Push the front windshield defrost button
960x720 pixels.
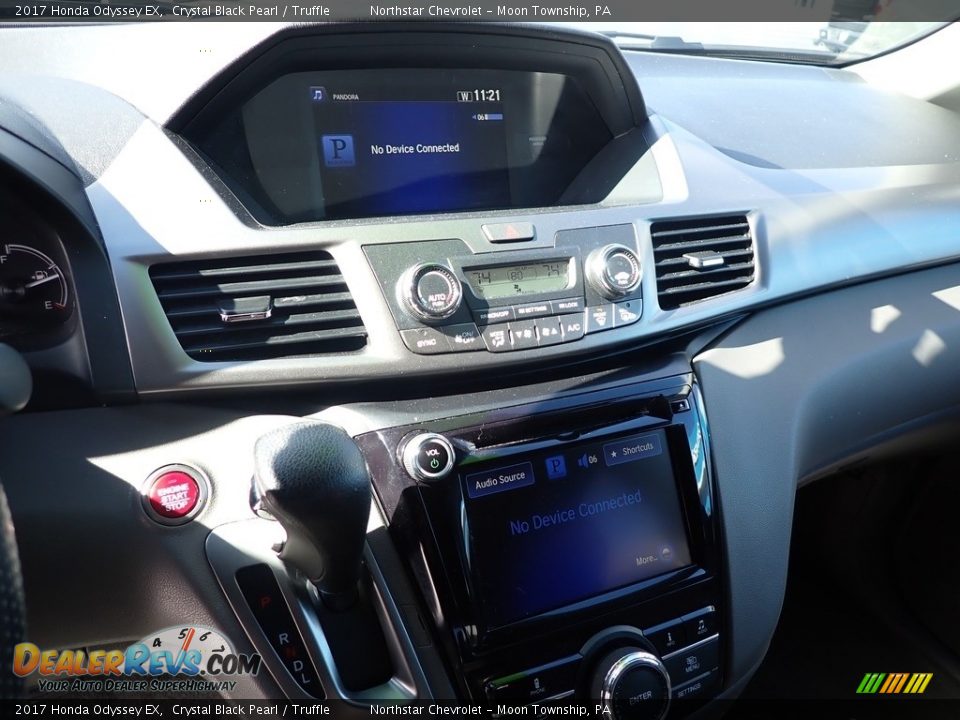click(x=599, y=317)
